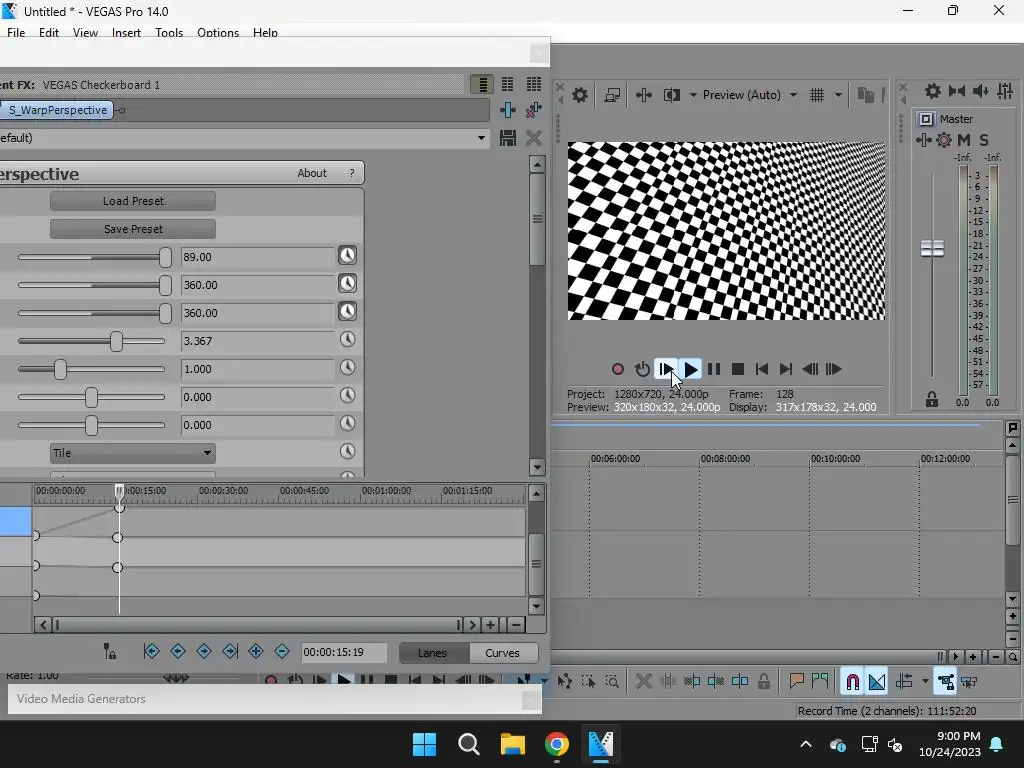The image size is (1024, 768).
Task: Expand the Auto Ripple mode dropdown arrow
Action: (x=925, y=682)
